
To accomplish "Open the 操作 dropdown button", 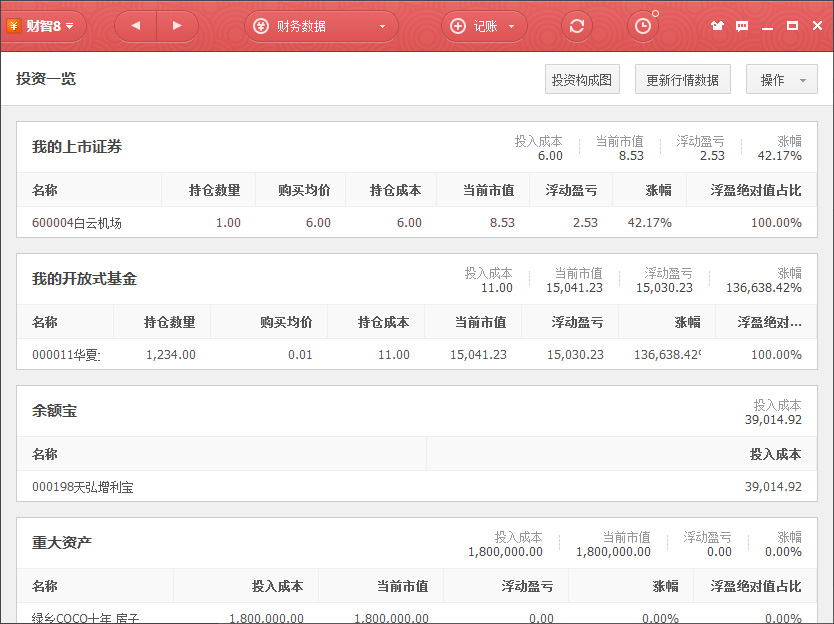I will (x=781, y=80).
